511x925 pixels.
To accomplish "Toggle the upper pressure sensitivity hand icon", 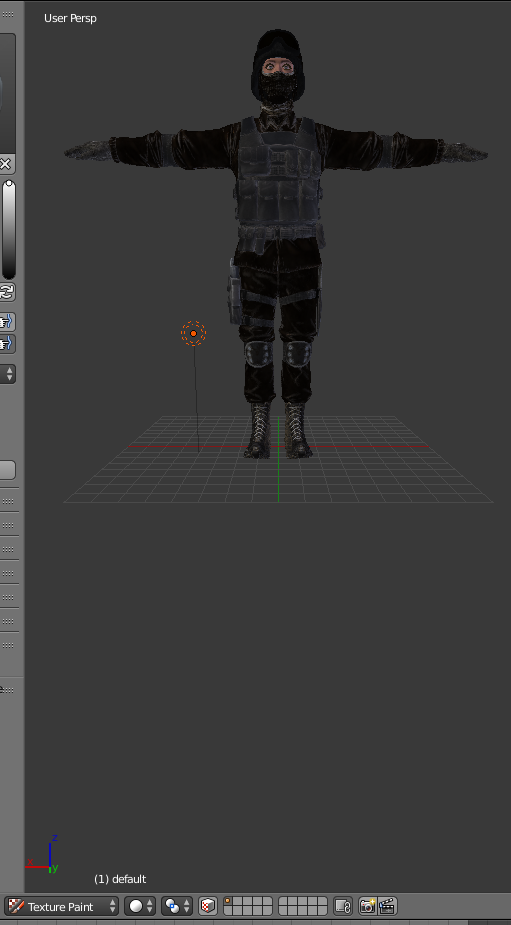I will tap(7, 322).
